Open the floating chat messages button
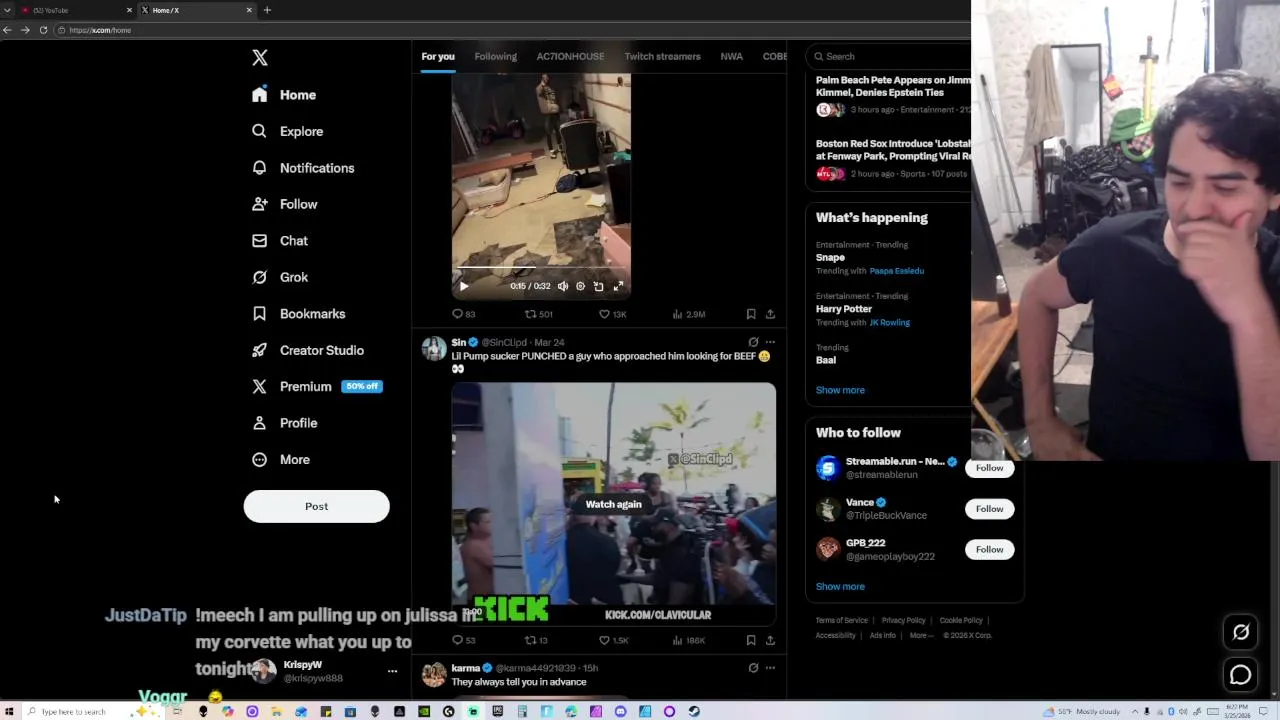Image resolution: width=1280 pixels, height=720 pixels. (1241, 675)
